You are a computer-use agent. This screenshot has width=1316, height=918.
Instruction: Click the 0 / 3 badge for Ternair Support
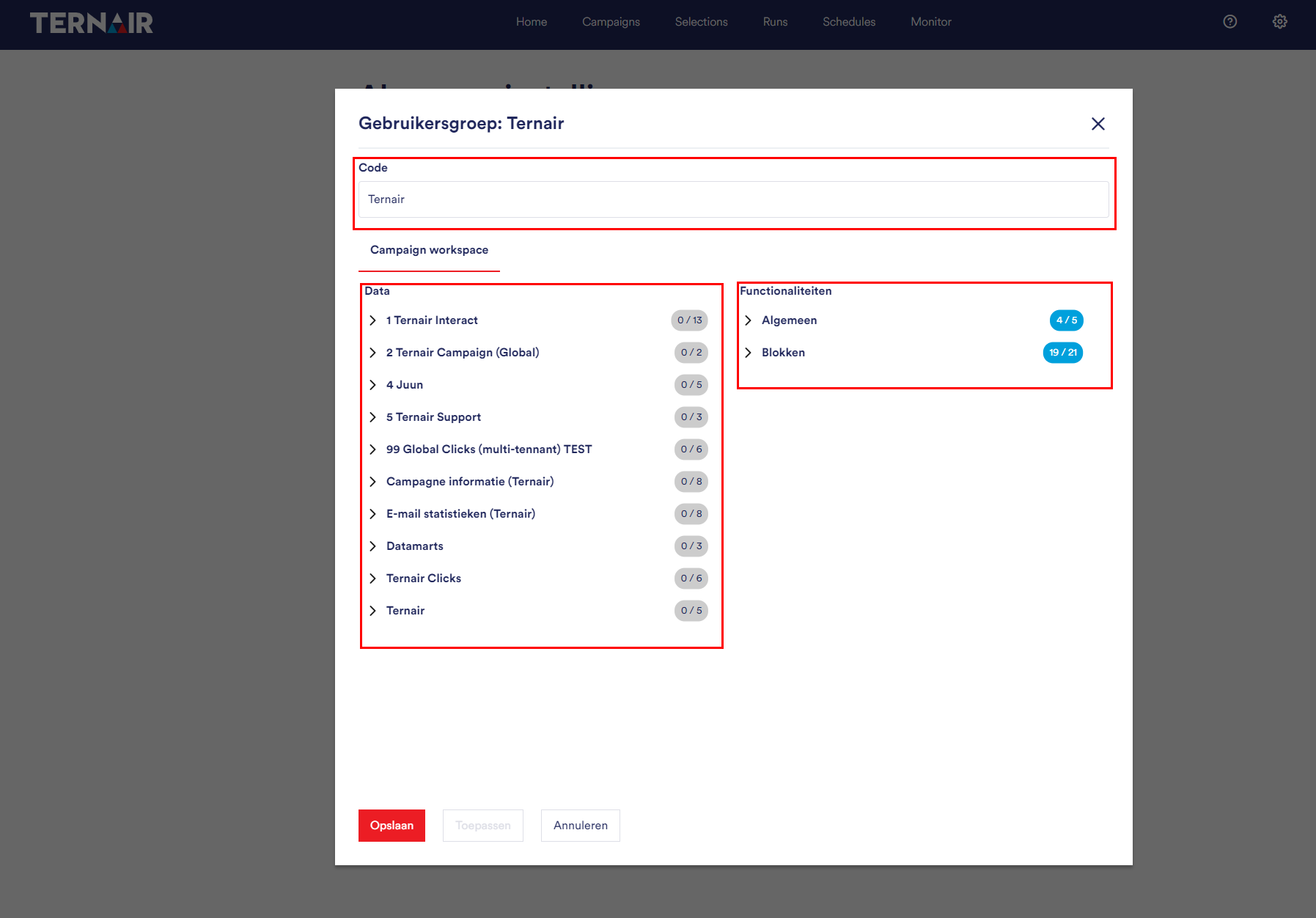coord(691,417)
